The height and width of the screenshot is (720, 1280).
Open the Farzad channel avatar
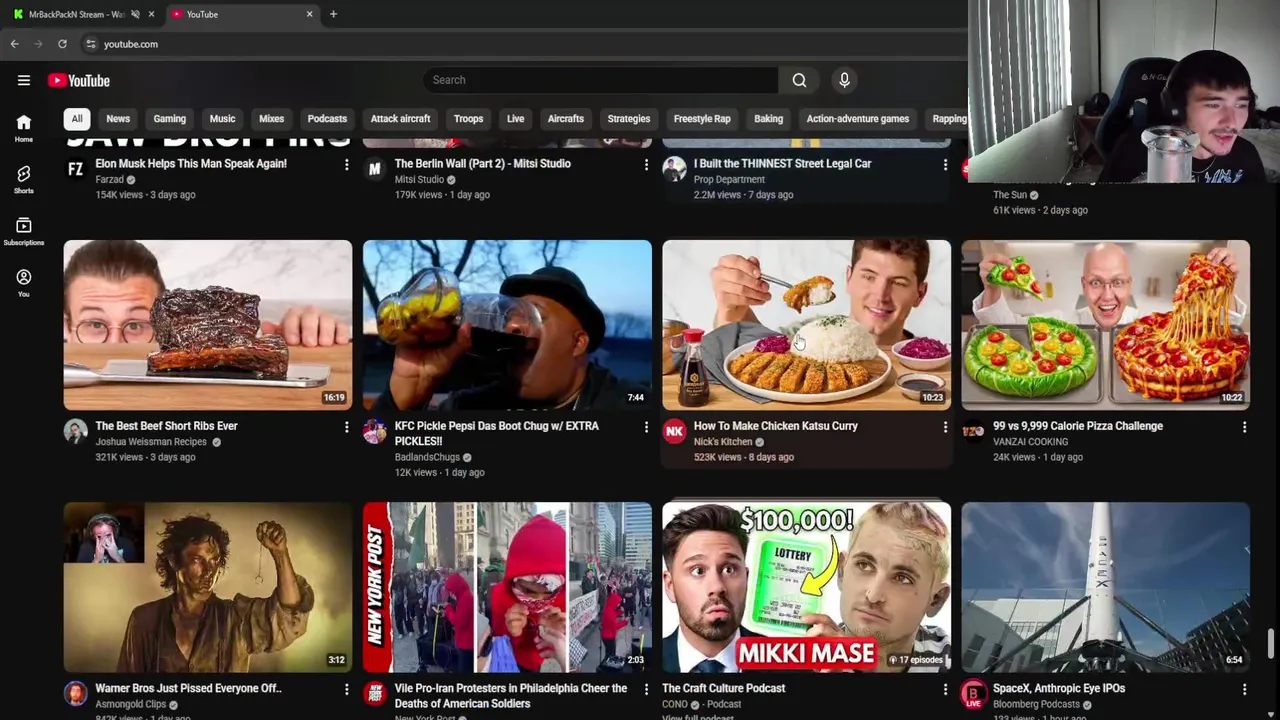pyautogui.click(x=75, y=169)
